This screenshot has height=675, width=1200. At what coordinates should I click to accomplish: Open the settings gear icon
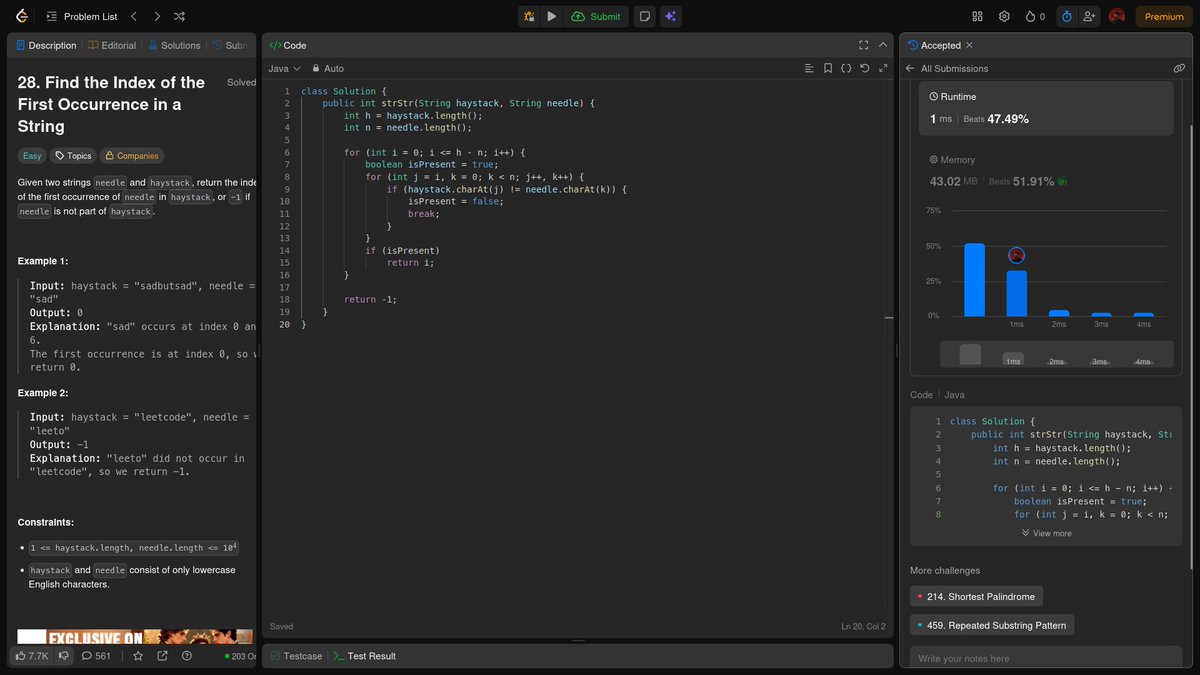[1004, 16]
